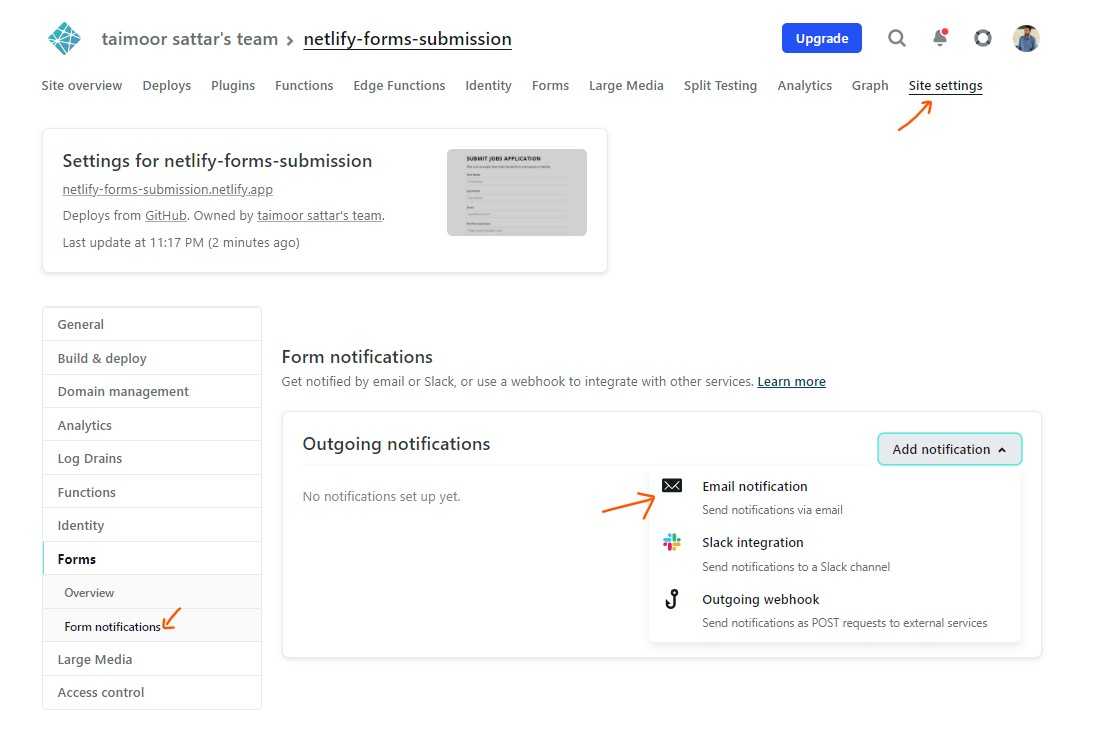Viewport: 1107px width, 747px height.
Task: Click the Netlify logo icon
Action: pos(64,38)
